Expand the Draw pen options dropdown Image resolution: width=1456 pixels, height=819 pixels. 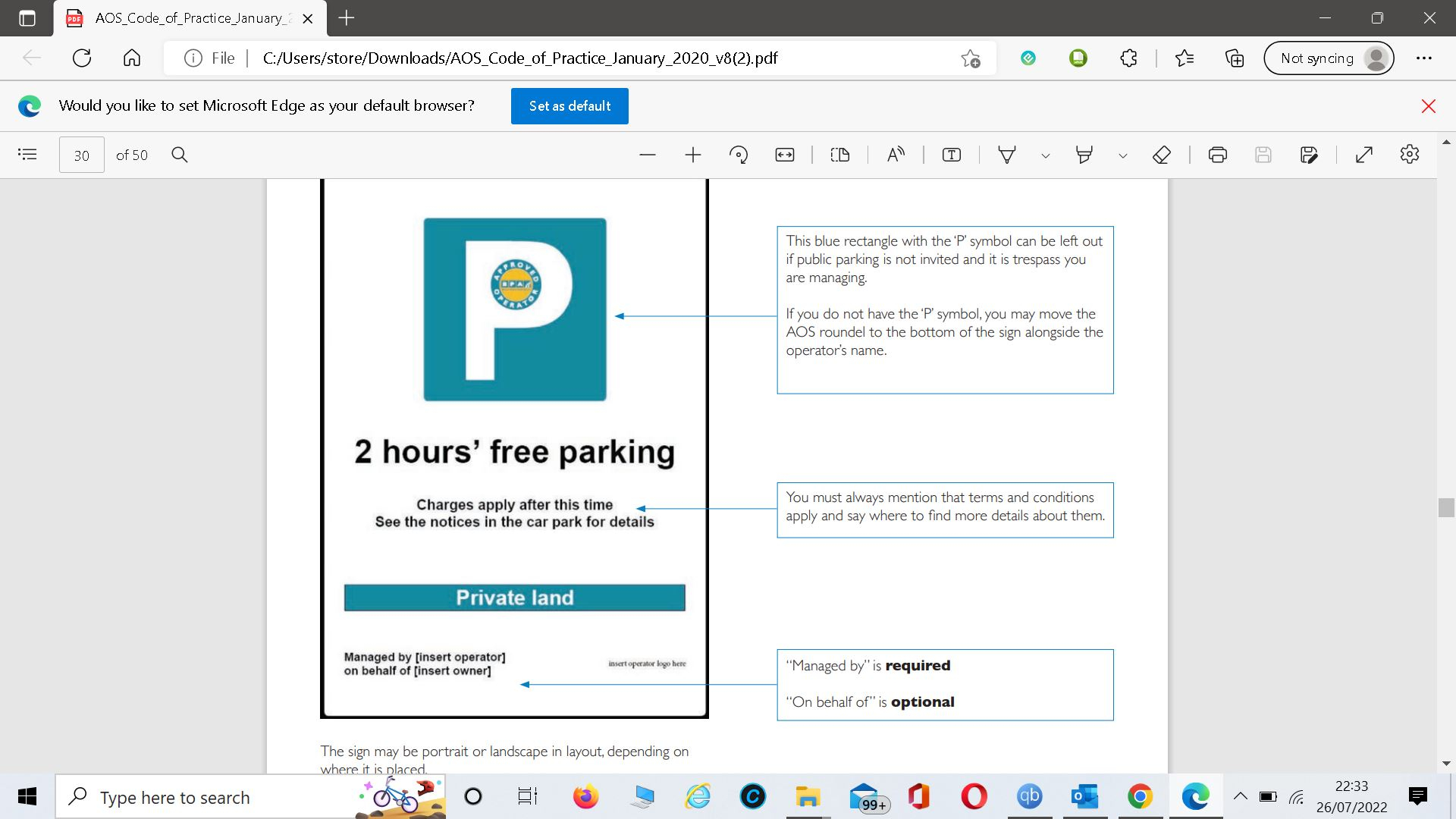coord(1046,155)
